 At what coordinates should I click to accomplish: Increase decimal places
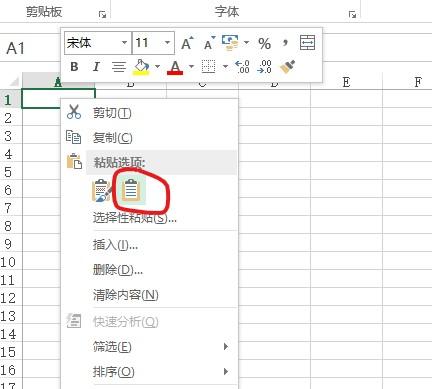tap(243, 67)
